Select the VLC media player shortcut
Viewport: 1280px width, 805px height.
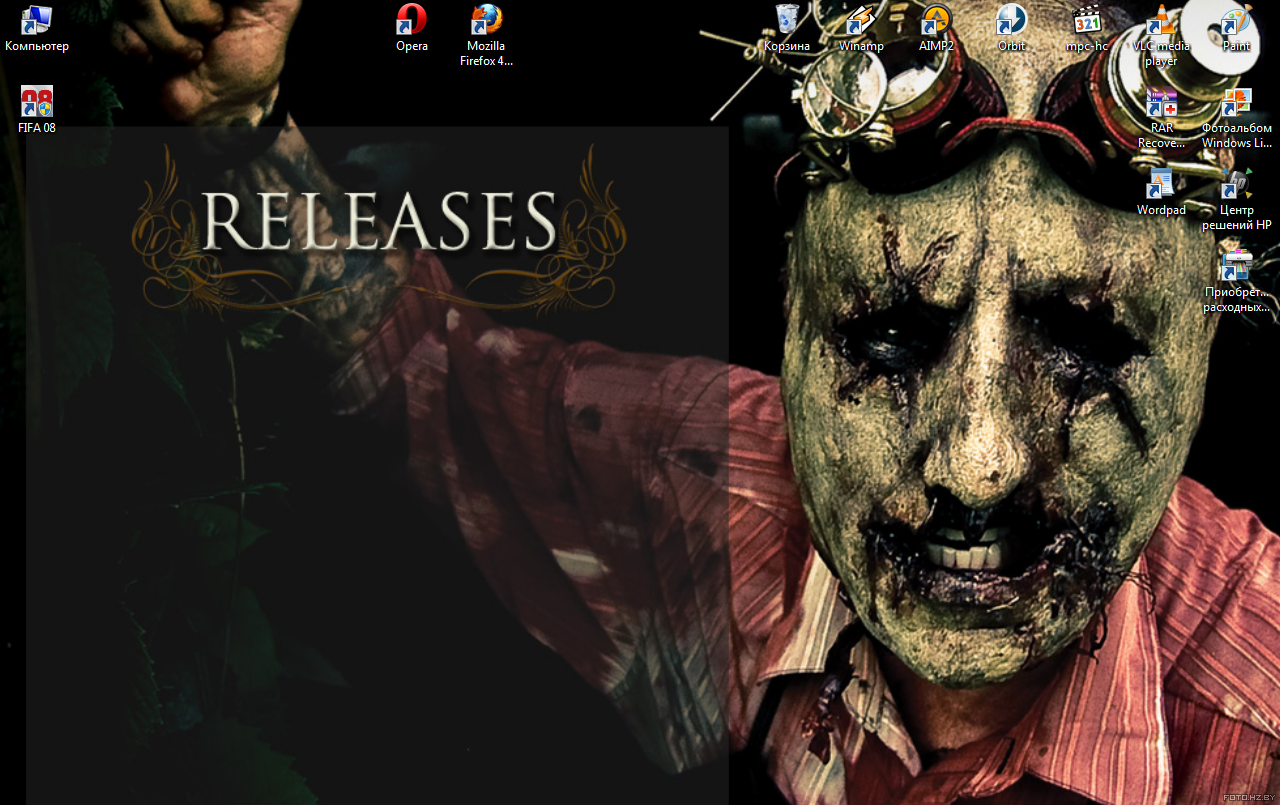pos(1161,35)
